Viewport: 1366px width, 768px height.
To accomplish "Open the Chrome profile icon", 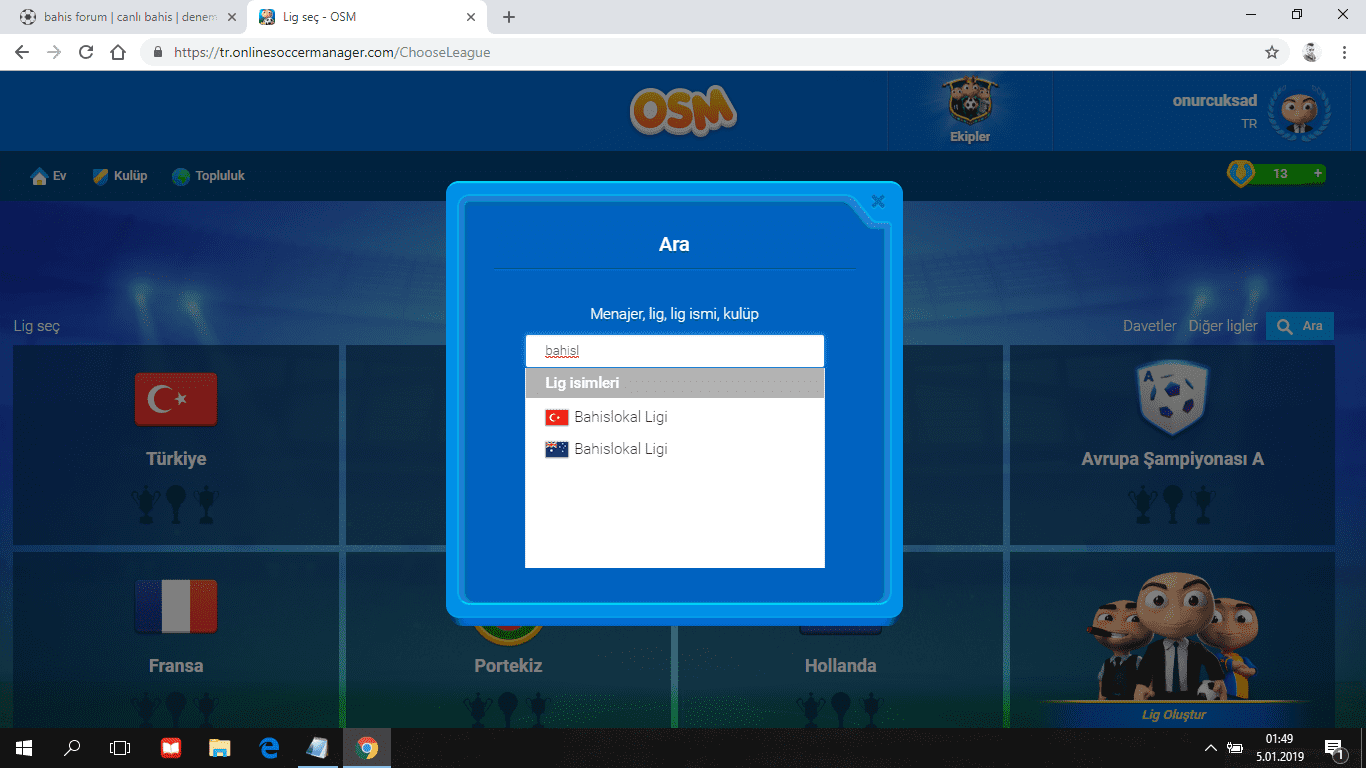I will pos(1311,52).
